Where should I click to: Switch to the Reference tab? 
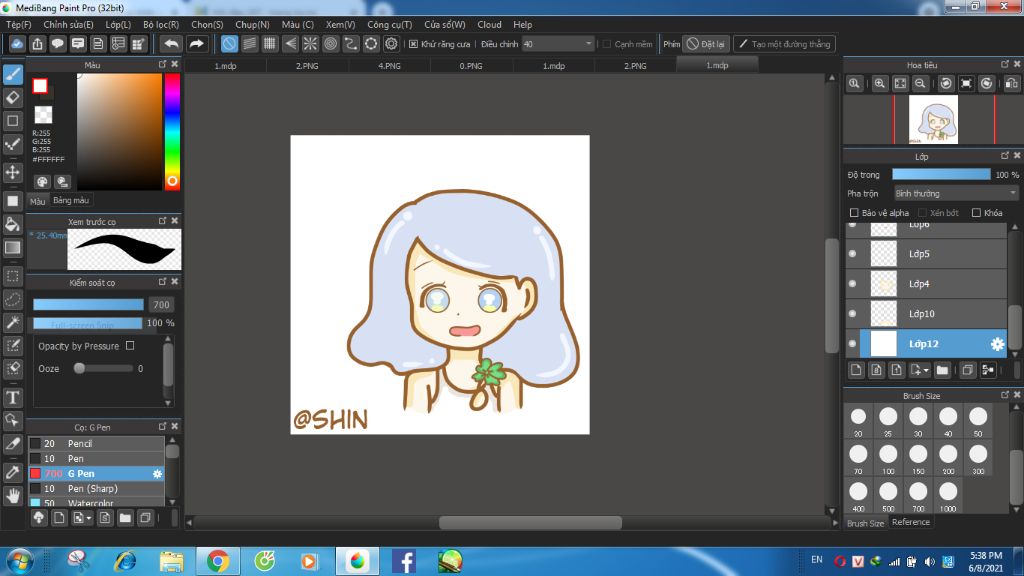911,522
